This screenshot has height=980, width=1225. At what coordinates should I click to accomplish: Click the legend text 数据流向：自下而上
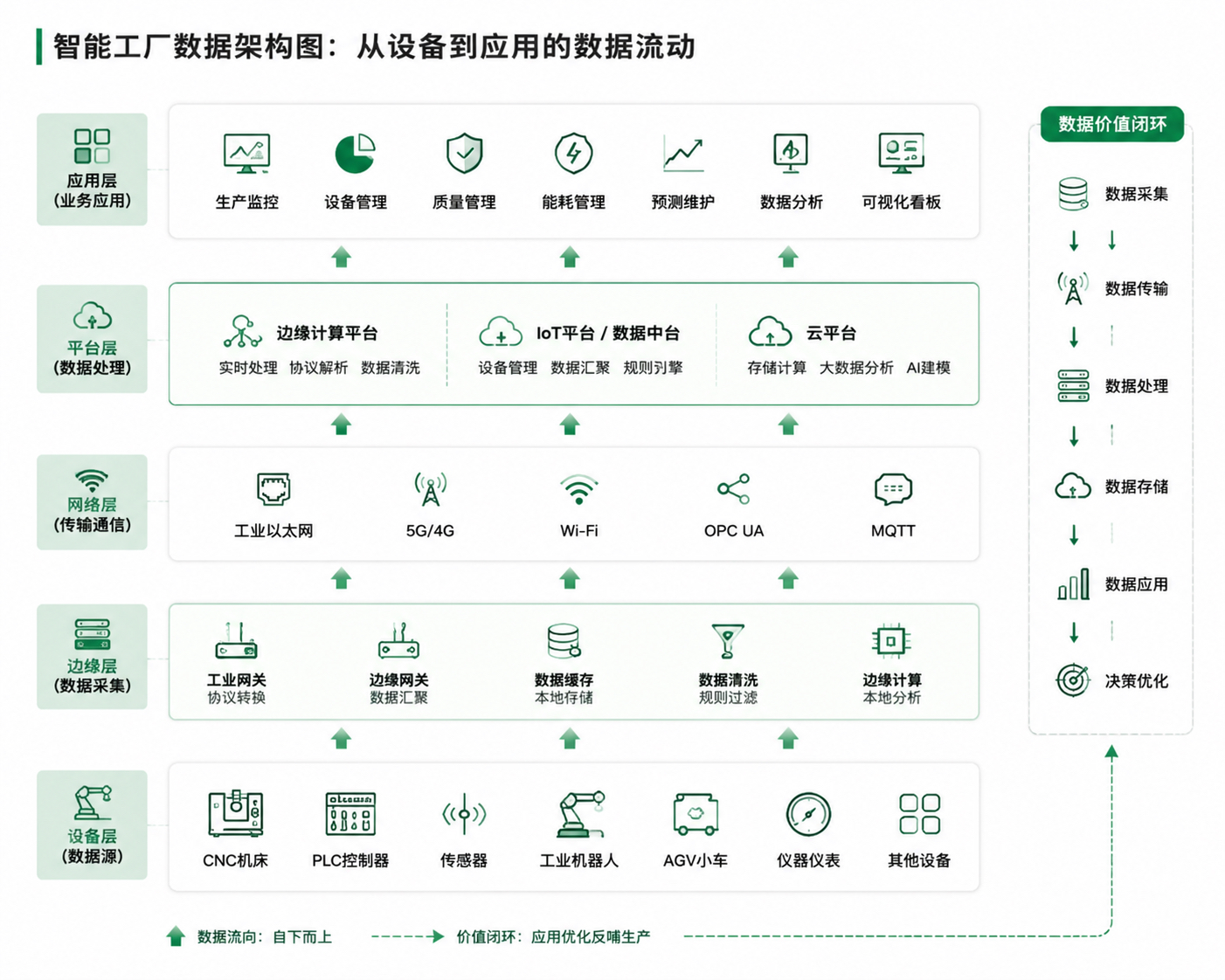[264, 937]
